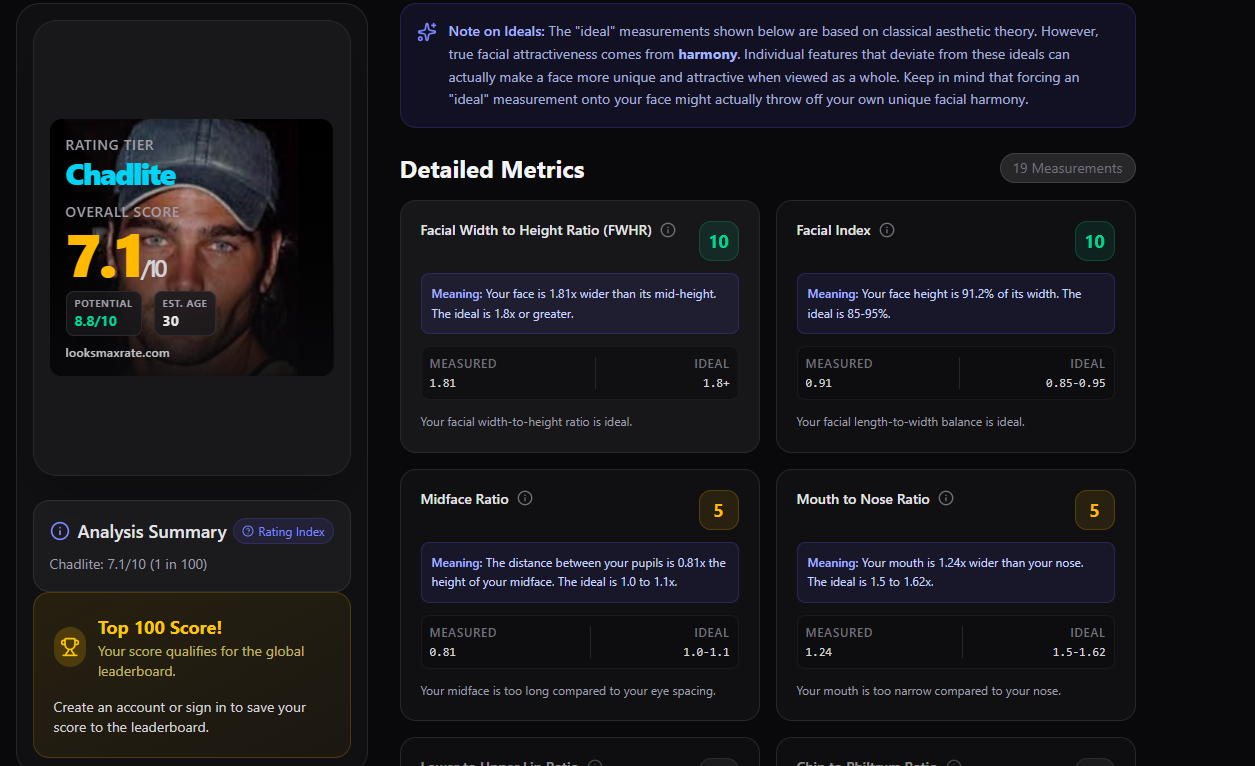The height and width of the screenshot is (766, 1255).
Task: Click the Top 100 Score! heading
Action: click(x=160, y=628)
